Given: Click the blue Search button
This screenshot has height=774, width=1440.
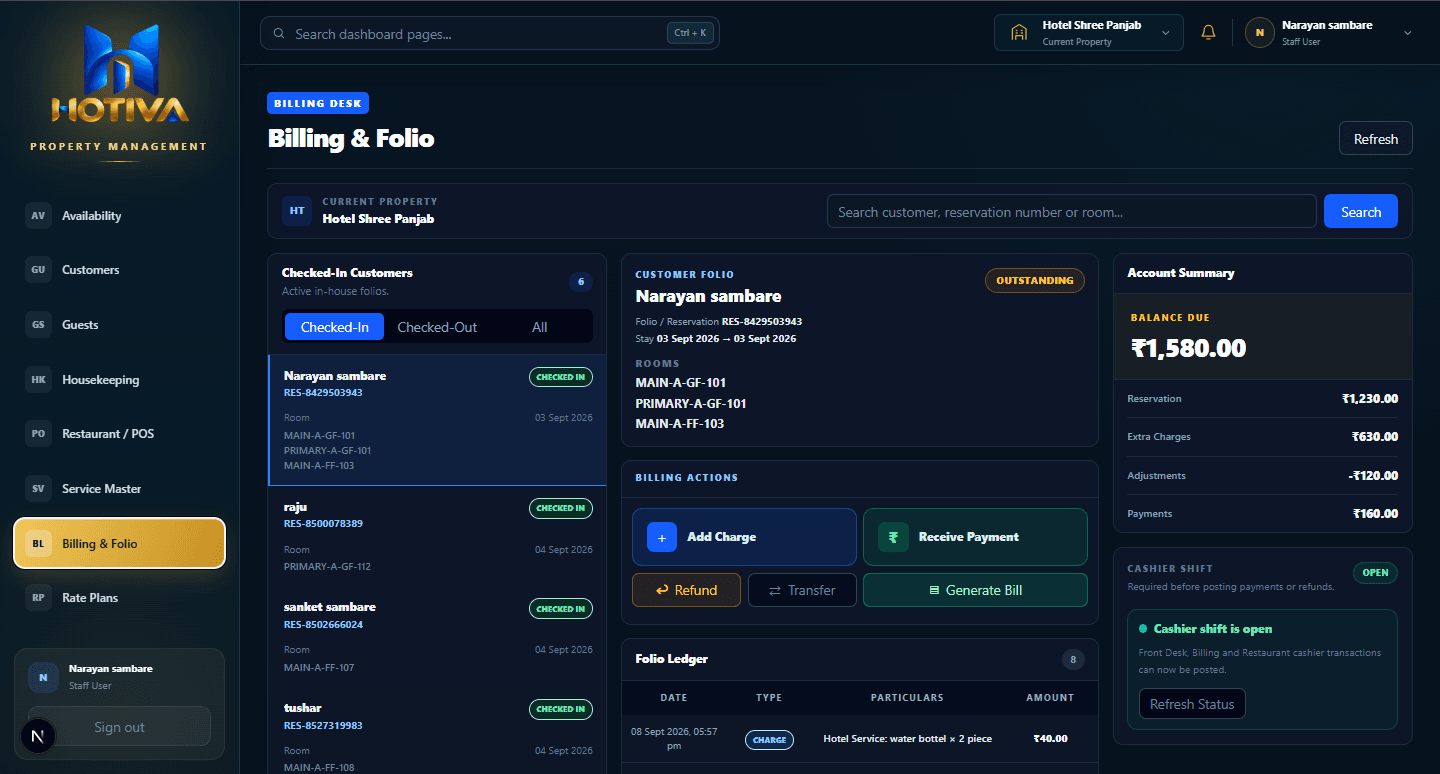Looking at the screenshot, I should tap(1361, 211).
